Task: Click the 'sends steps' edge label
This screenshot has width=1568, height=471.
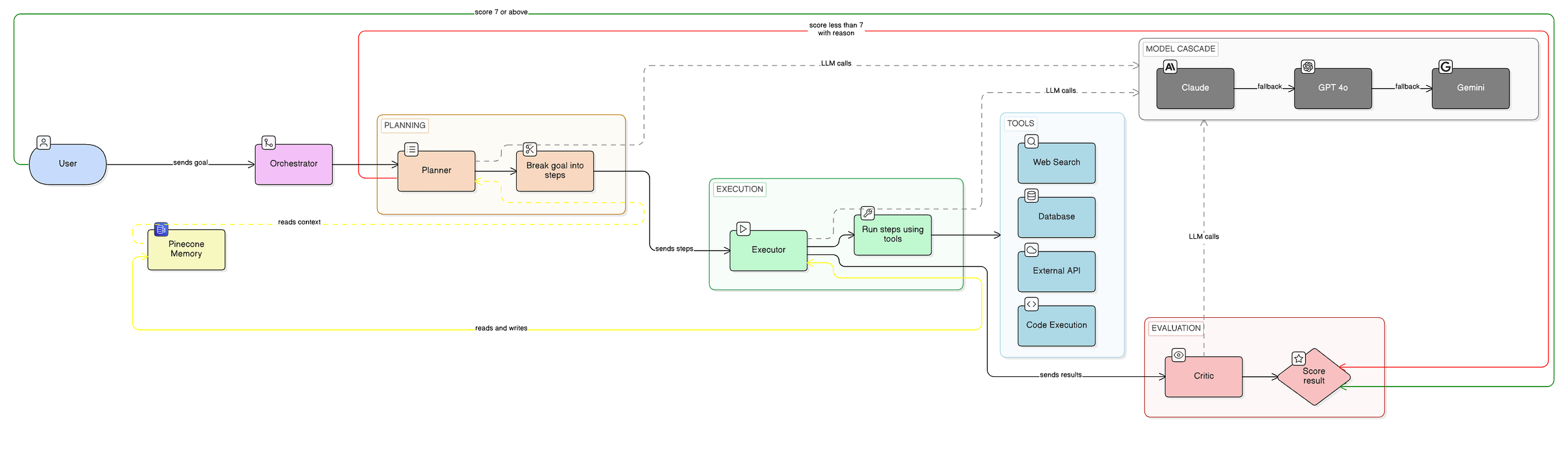Action: click(674, 249)
